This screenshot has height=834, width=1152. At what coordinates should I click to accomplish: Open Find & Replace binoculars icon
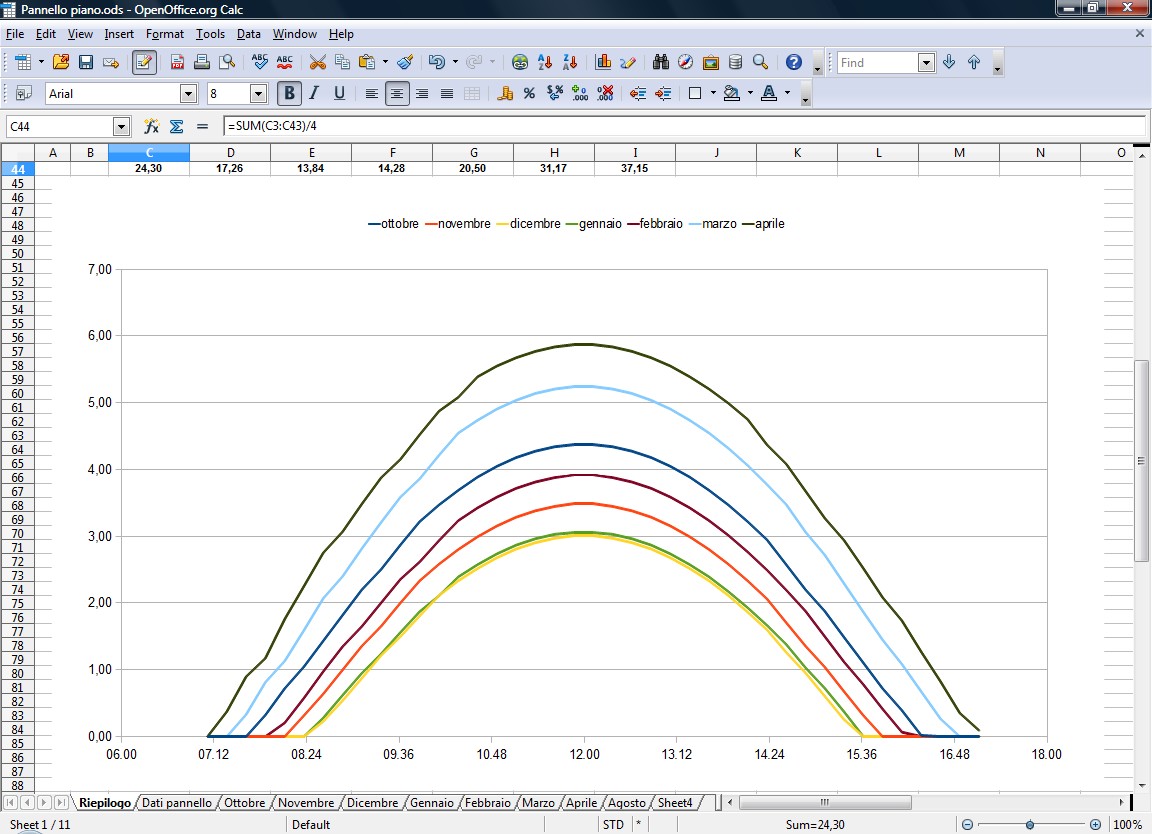(661, 62)
